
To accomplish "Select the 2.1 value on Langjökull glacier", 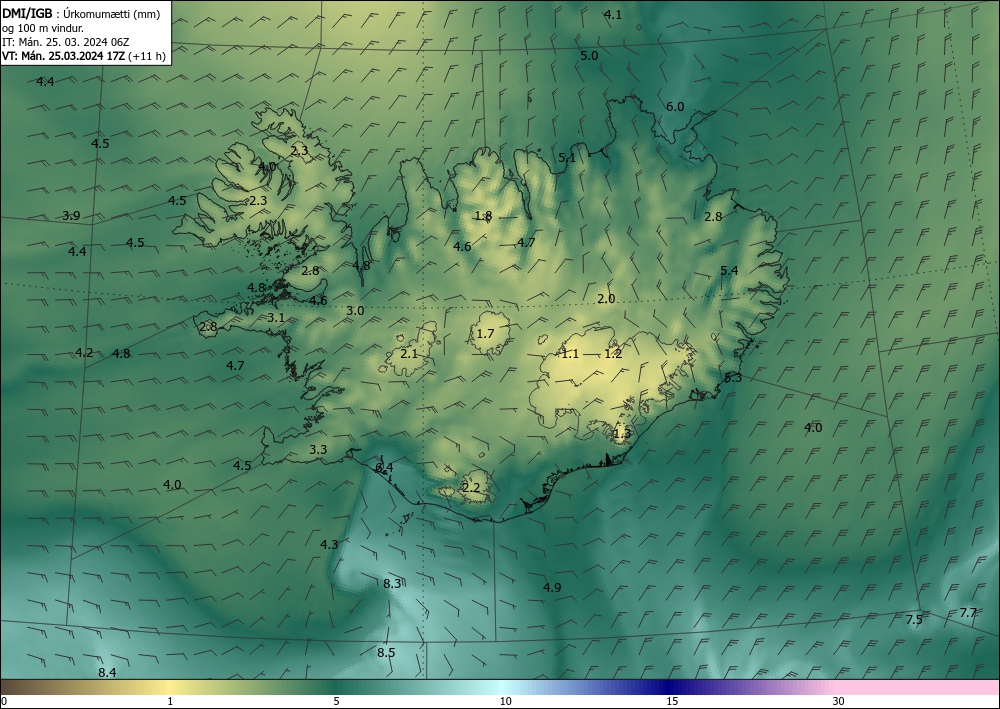I will tap(409, 353).
